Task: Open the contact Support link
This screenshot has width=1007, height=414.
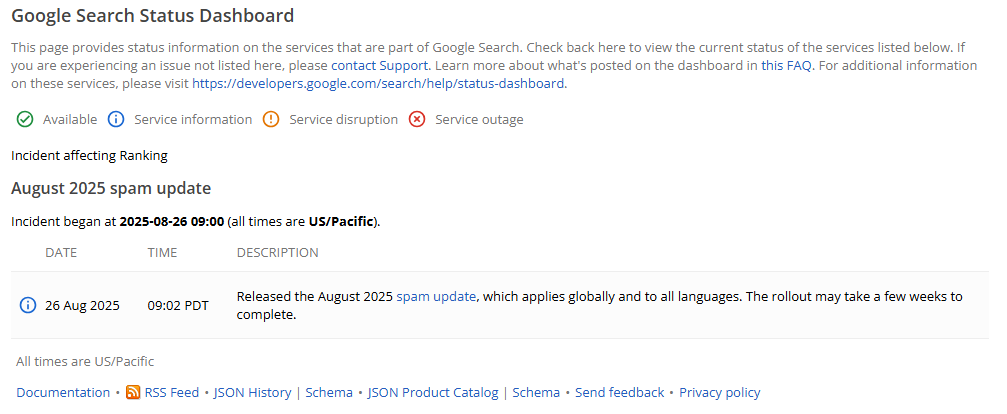Action: 380,65
